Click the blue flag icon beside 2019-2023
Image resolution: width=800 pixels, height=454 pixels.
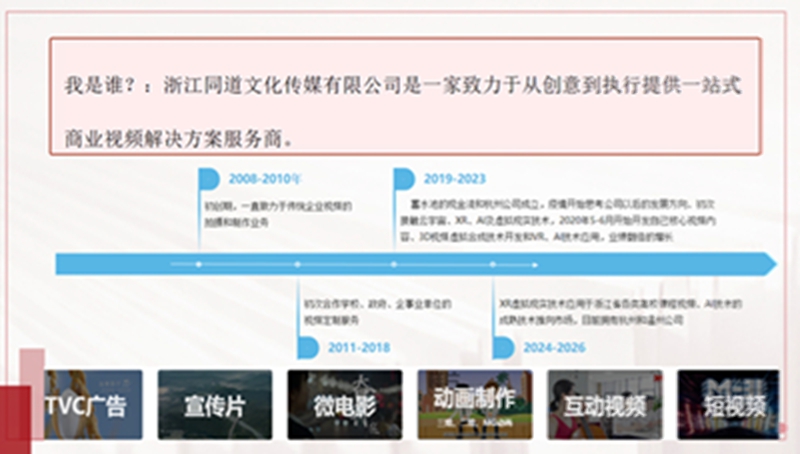point(404,179)
